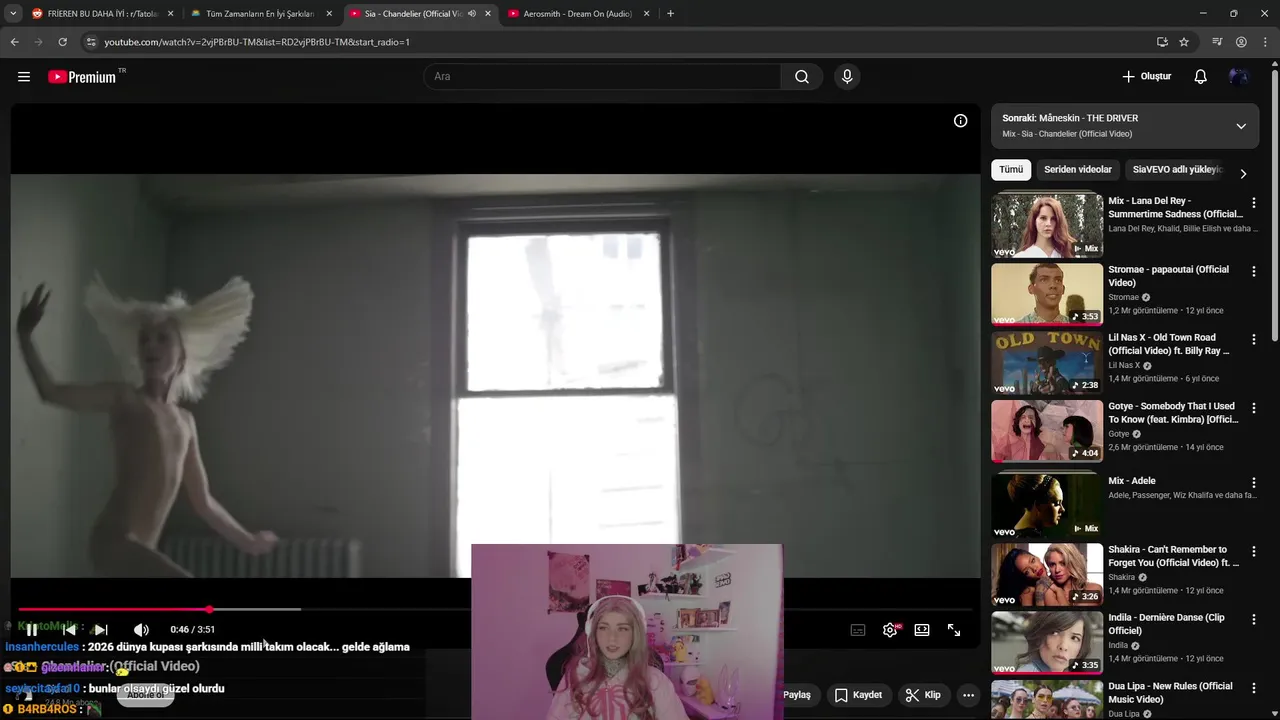This screenshot has height=720, width=1280.
Task: Open player settings gear
Action: tap(890, 630)
